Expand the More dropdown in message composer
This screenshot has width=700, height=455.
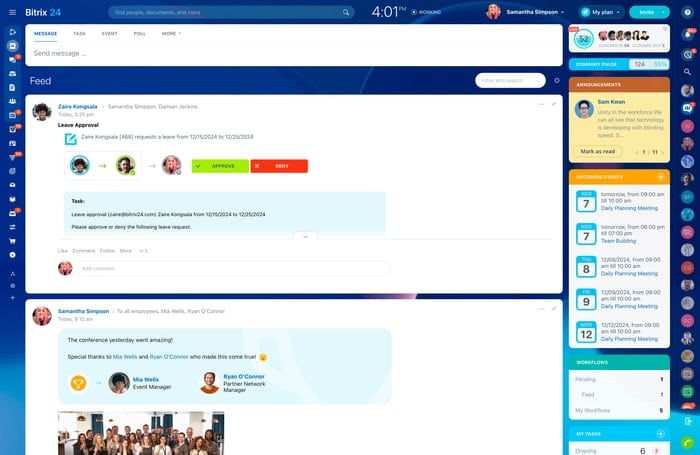170,33
